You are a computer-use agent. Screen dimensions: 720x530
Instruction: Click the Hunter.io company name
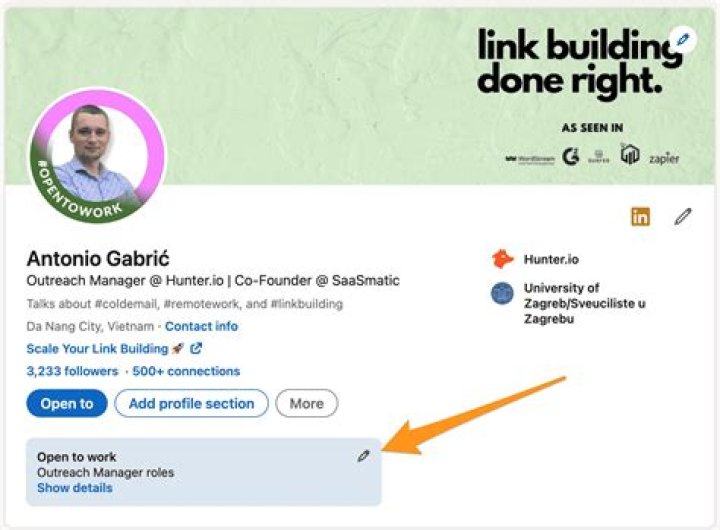pos(551,259)
